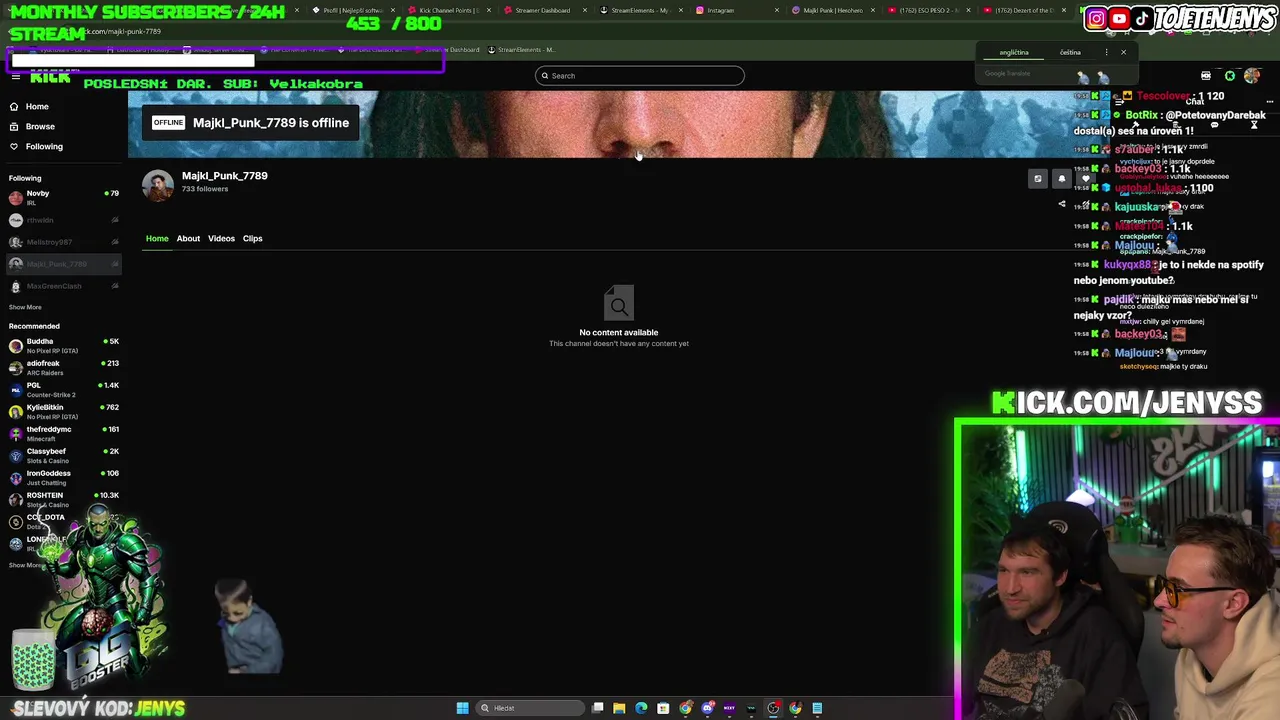Expand Following list with Show More
The height and width of the screenshot is (720, 1280).
point(25,307)
